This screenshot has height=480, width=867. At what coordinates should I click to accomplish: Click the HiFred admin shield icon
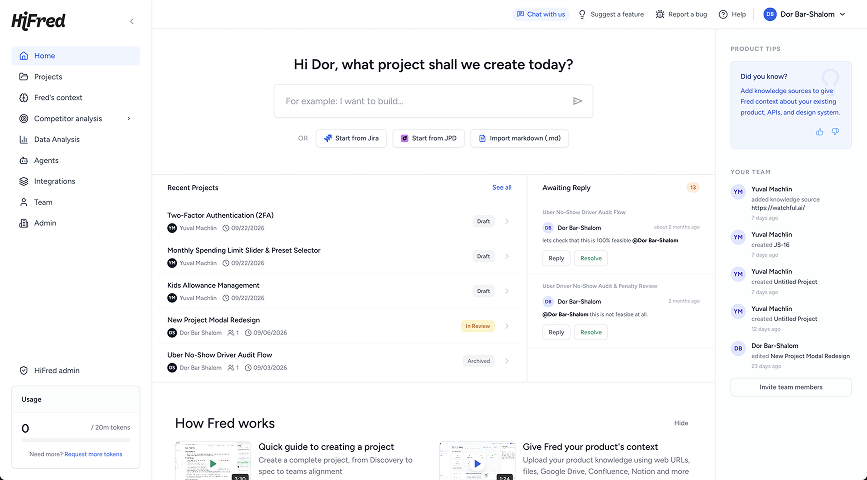pos(24,371)
